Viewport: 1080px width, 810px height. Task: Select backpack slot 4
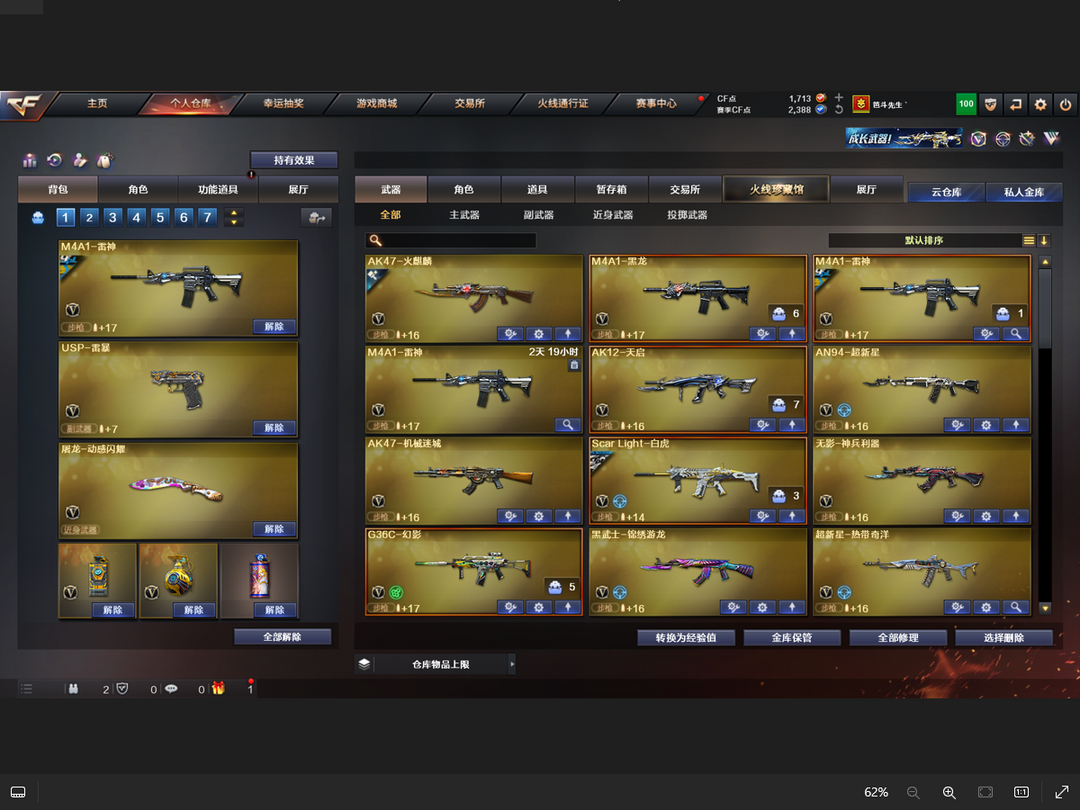coord(136,218)
